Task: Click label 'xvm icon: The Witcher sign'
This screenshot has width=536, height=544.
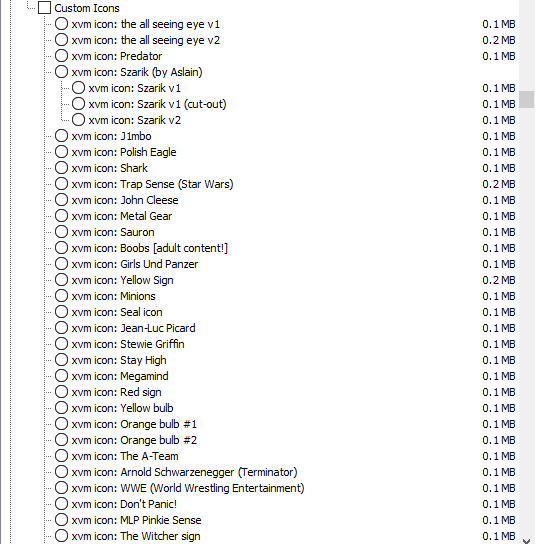Action: [136, 536]
